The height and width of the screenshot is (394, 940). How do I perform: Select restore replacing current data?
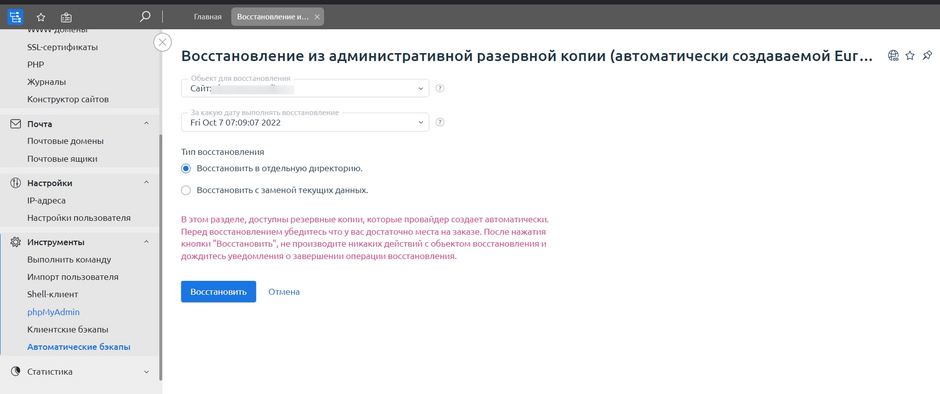tap(186, 191)
